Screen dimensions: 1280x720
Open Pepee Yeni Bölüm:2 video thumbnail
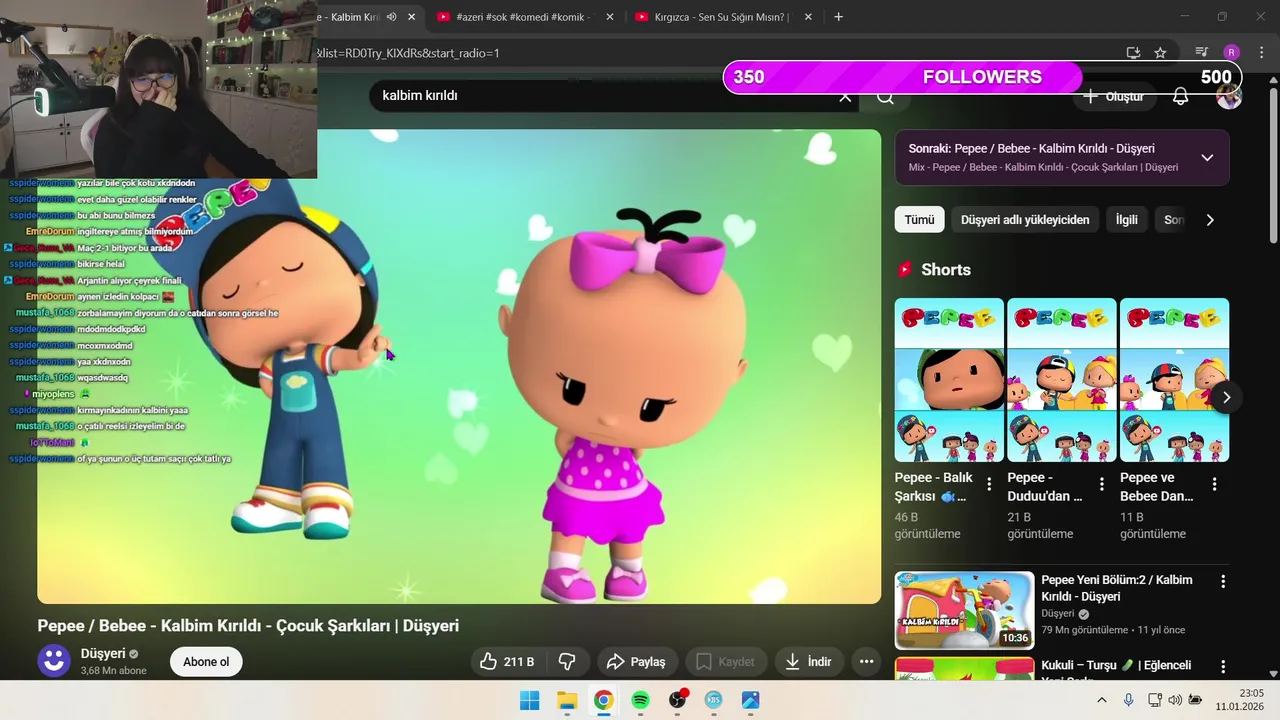(x=964, y=610)
